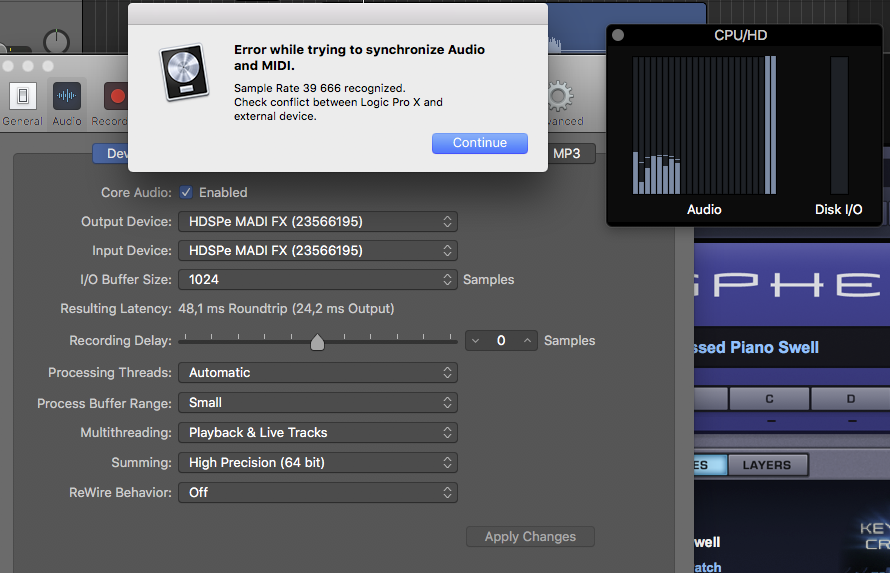Open Processing Threads Automatic dropdown
Image resolution: width=890 pixels, height=573 pixels.
318,372
